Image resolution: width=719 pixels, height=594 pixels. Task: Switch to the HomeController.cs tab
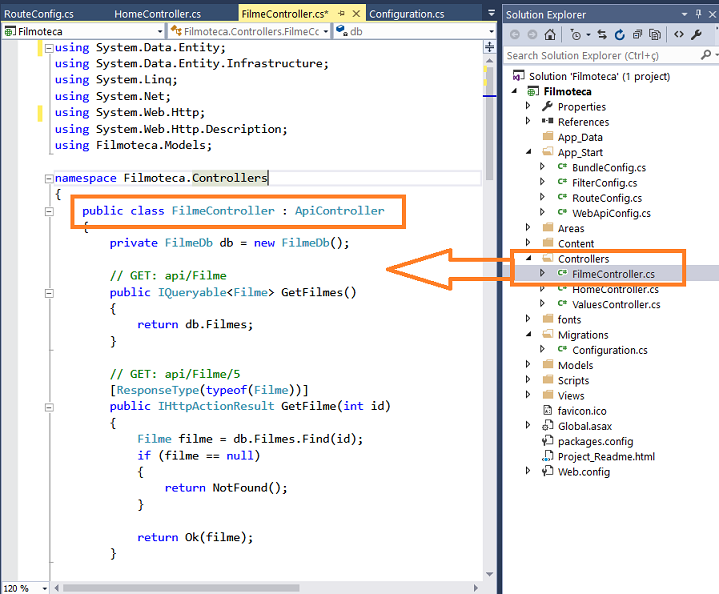[x=157, y=14]
